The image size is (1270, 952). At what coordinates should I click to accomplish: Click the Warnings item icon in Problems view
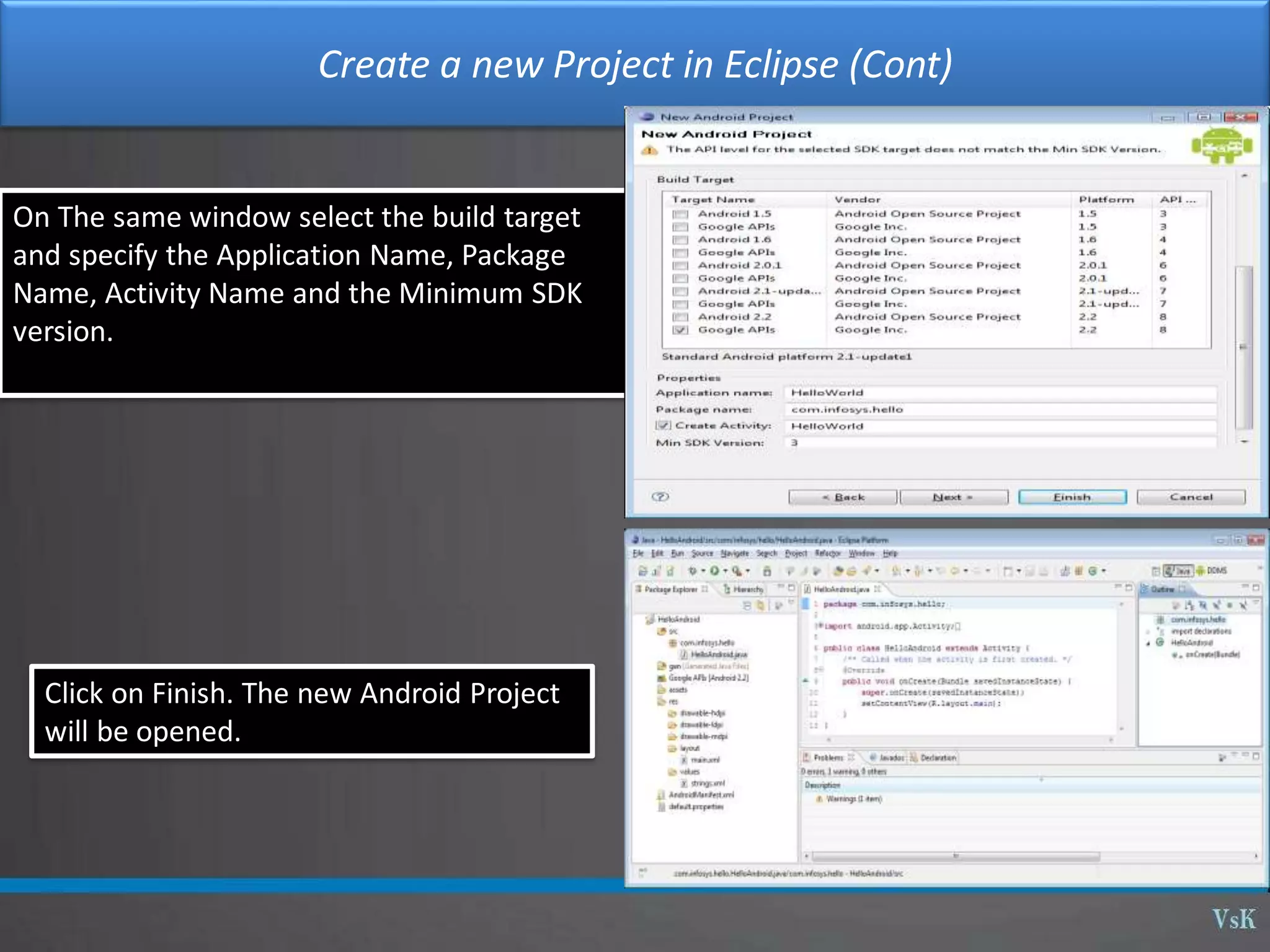pos(819,800)
